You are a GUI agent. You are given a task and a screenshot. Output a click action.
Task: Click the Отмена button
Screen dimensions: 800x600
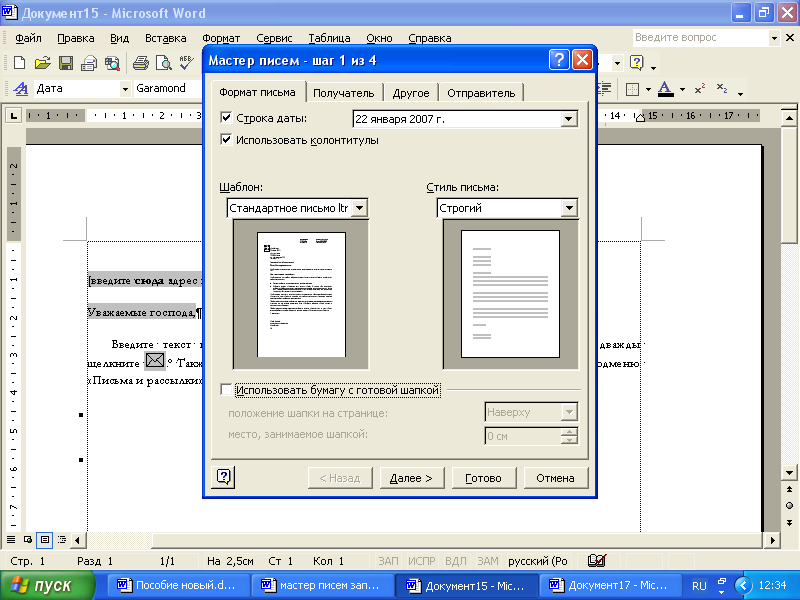(556, 478)
